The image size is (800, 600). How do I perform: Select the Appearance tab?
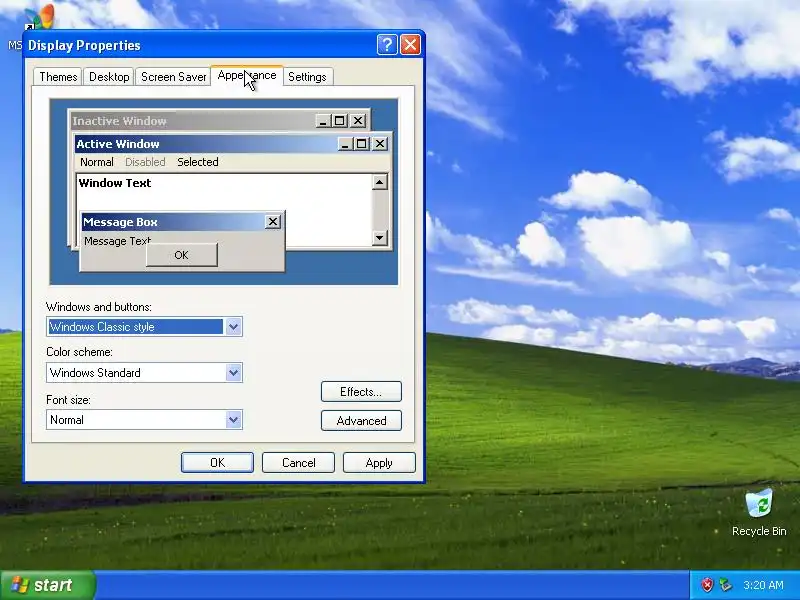(247, 76)
